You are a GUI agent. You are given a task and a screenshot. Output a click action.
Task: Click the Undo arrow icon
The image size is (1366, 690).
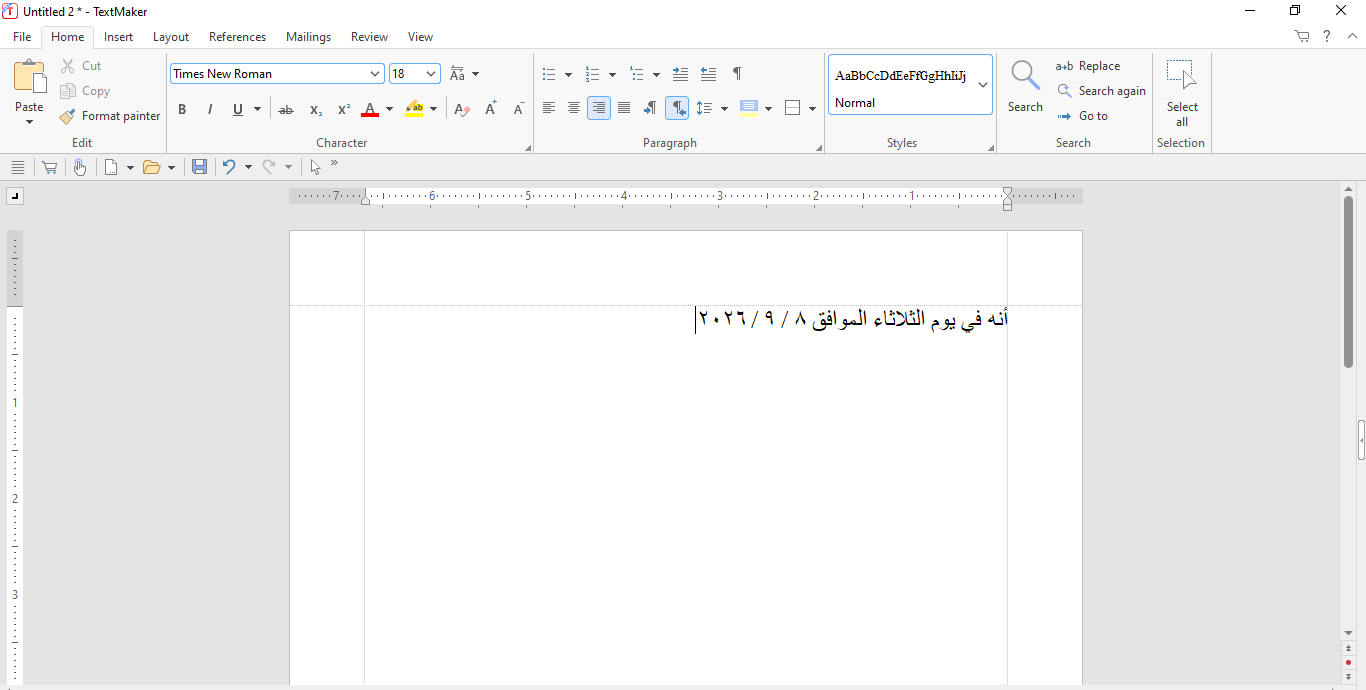point(229,167)
